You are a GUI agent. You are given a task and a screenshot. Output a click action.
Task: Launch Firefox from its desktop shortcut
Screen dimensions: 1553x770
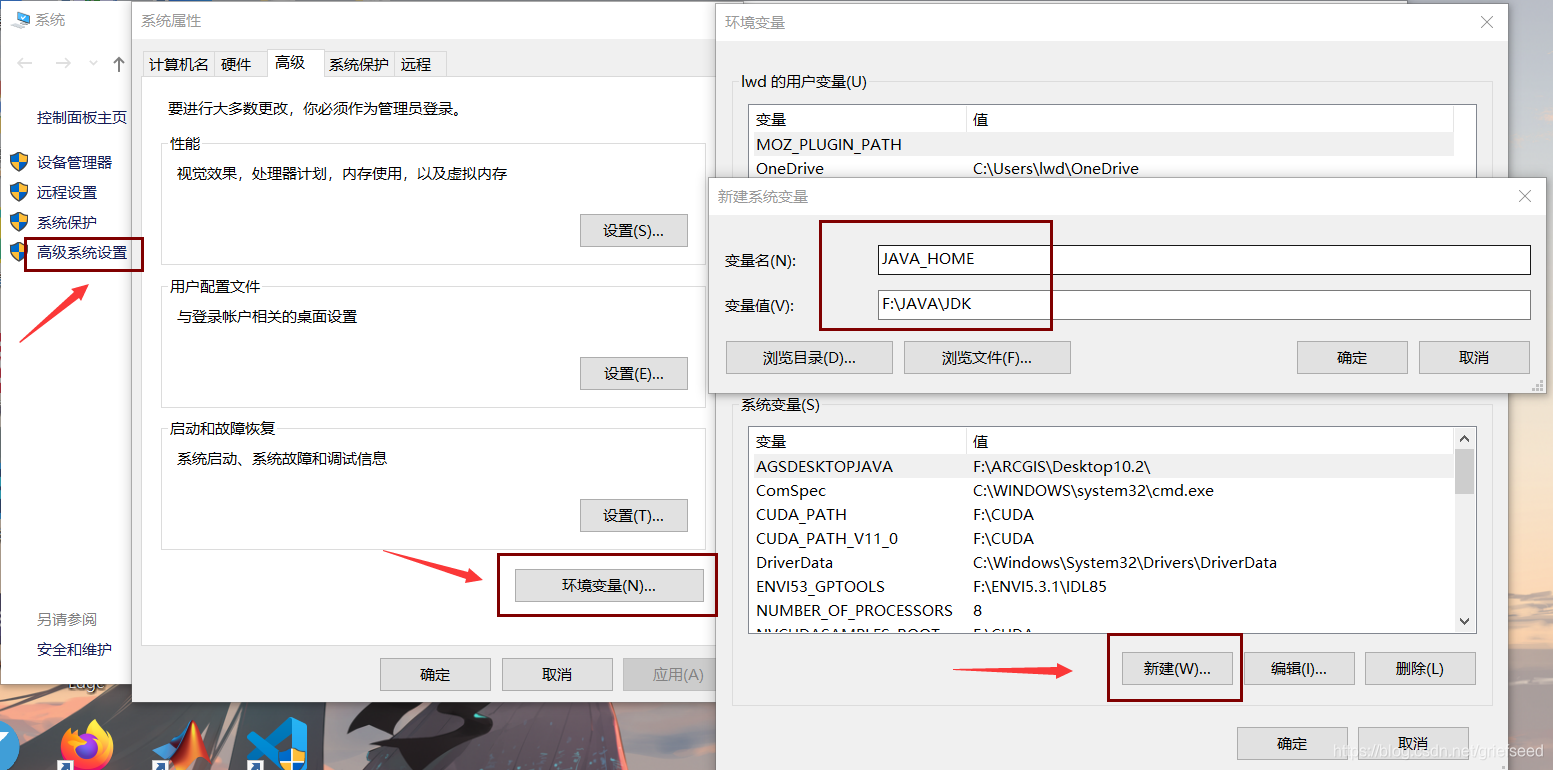[86, 744]
